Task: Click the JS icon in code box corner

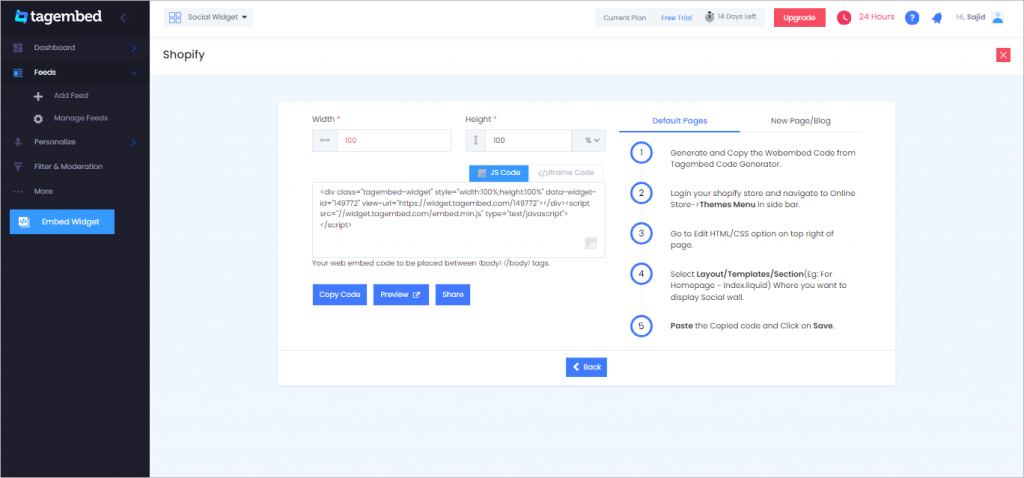Action: coord(590,244)
